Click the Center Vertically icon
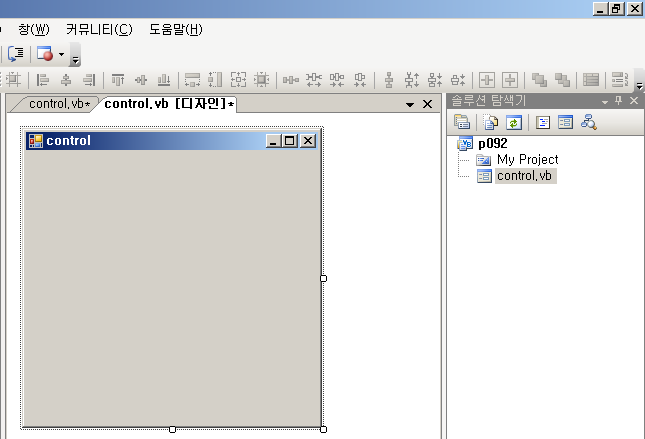Viewport: 645px width, 439px height. [510, 79]
